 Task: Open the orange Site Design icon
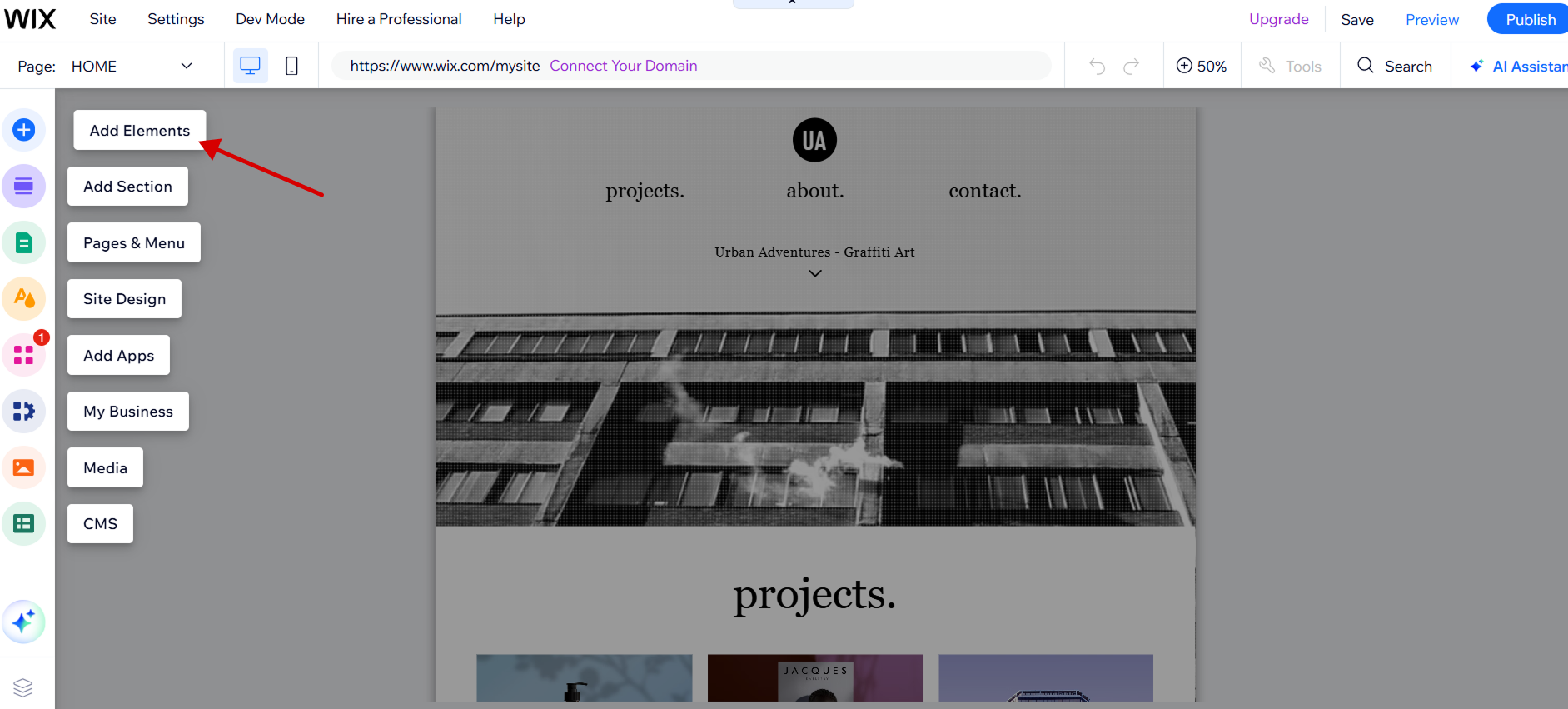tap(23, 298)
